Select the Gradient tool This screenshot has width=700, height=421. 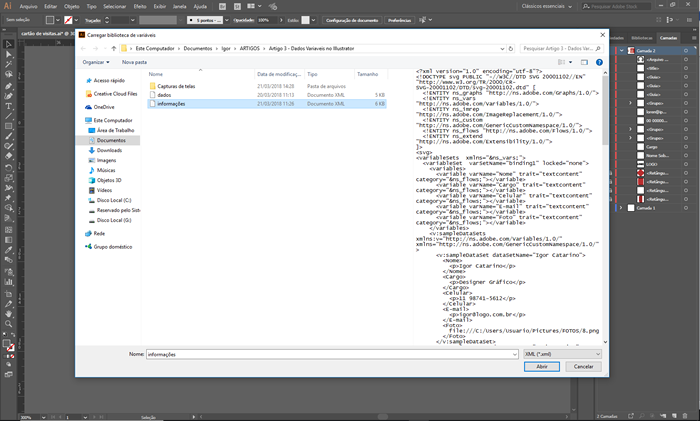8,240
